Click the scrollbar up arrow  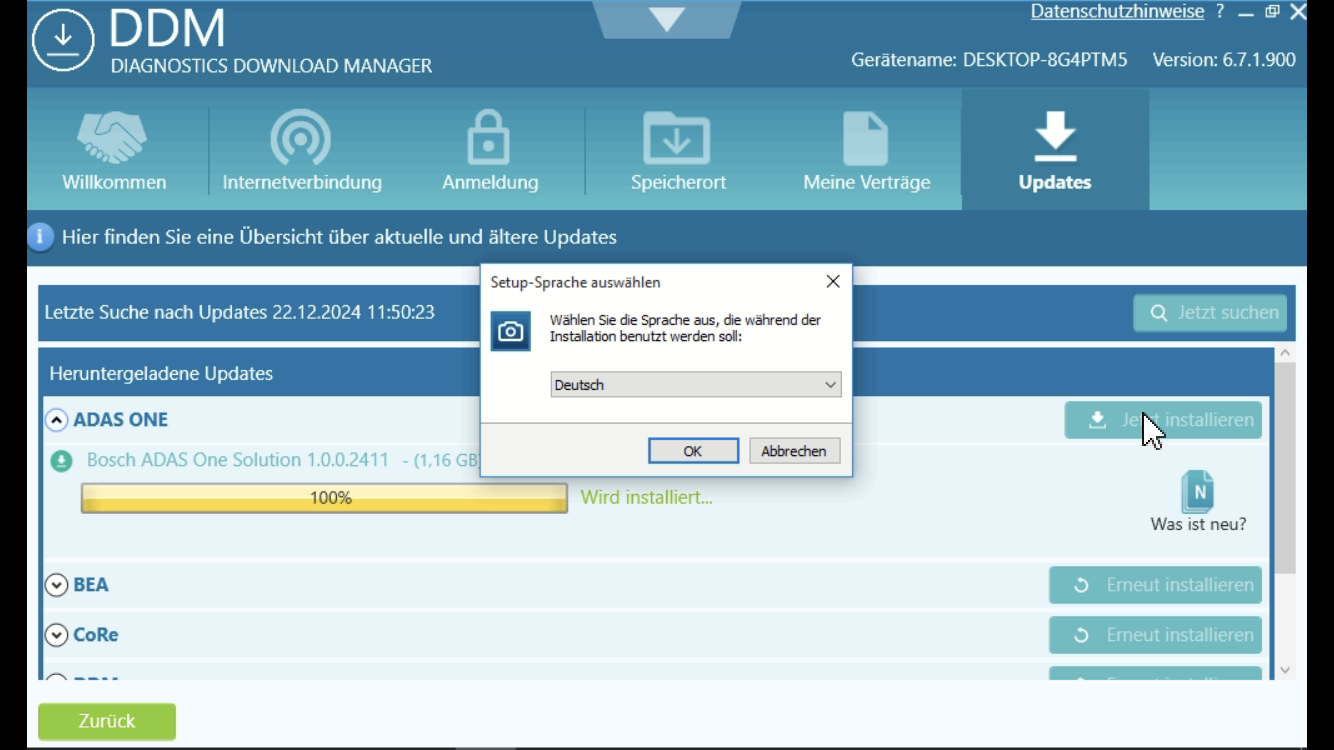1285,354
